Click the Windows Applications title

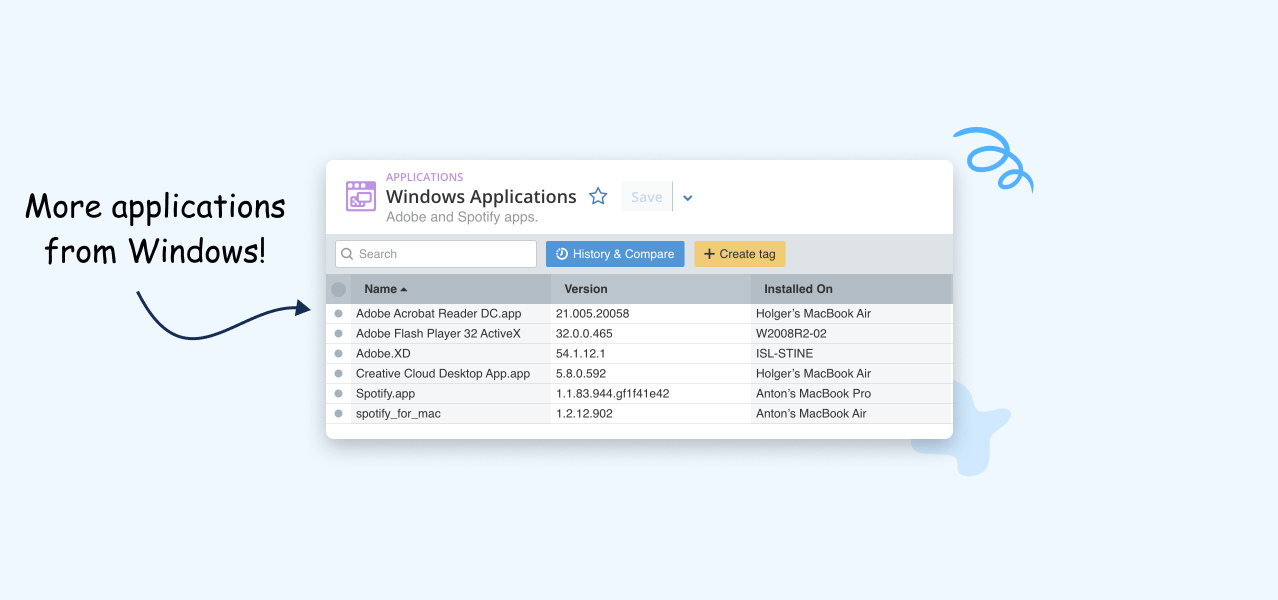pos(481,196)
